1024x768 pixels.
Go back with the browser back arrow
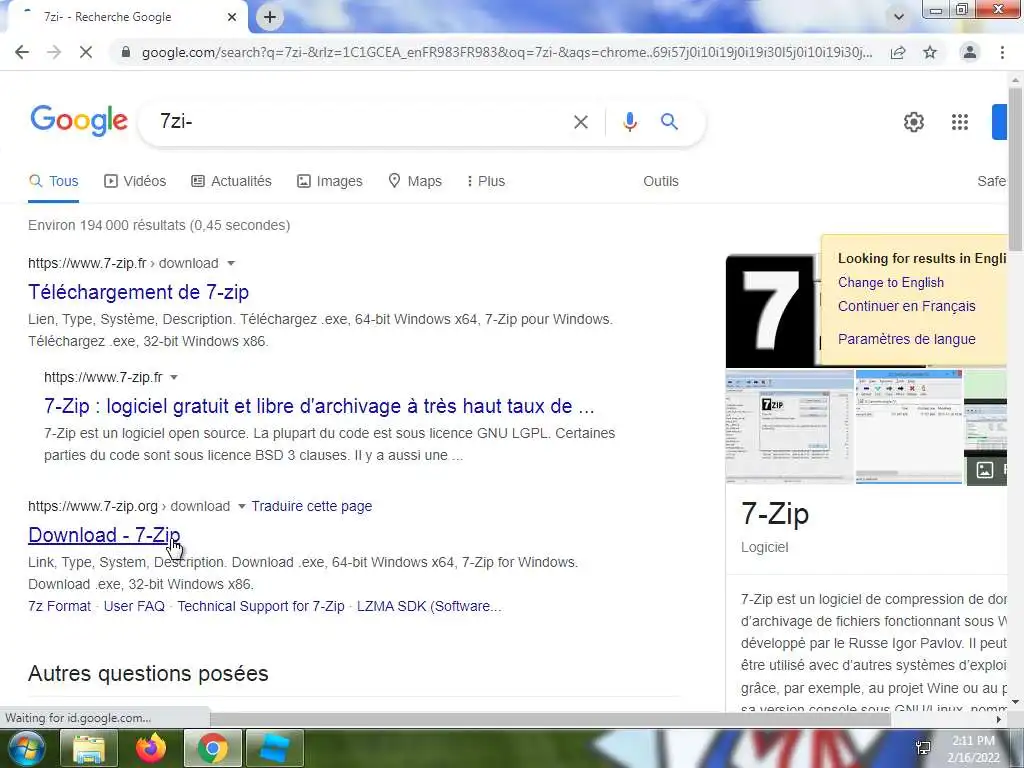[x=22, y=52]
